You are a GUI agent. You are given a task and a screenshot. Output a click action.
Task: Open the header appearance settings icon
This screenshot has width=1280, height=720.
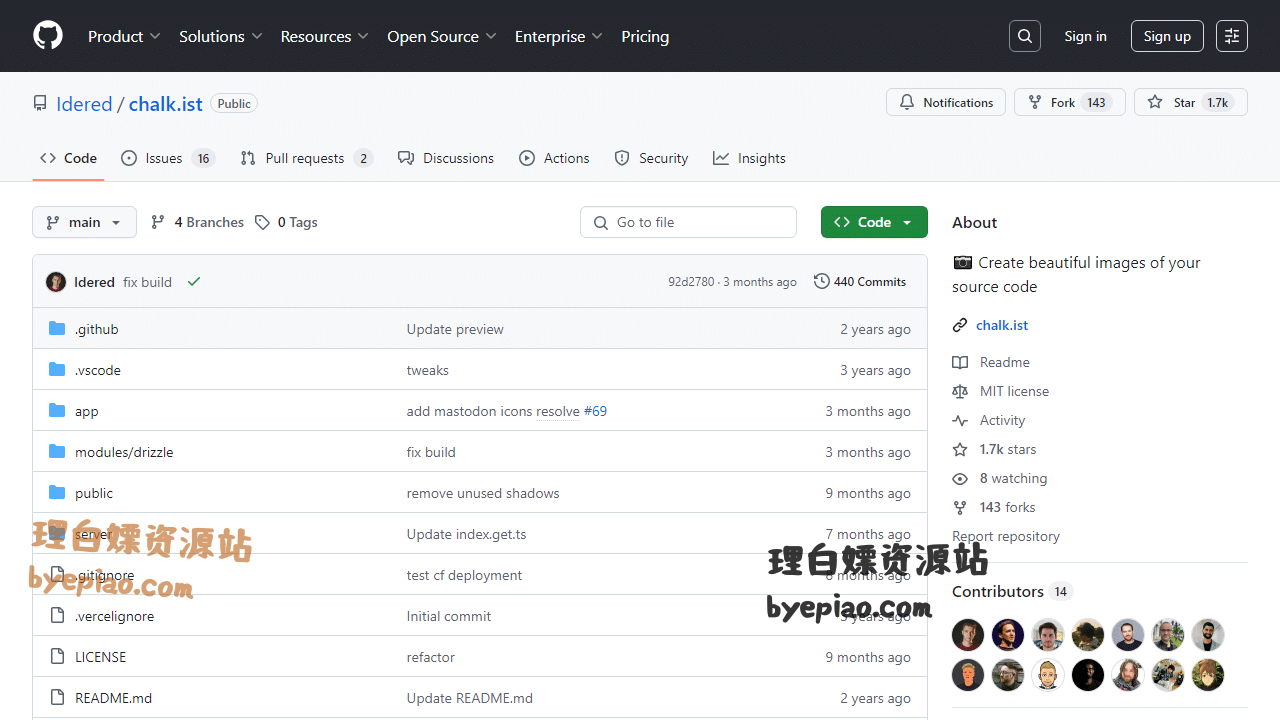click(1232, 36)
